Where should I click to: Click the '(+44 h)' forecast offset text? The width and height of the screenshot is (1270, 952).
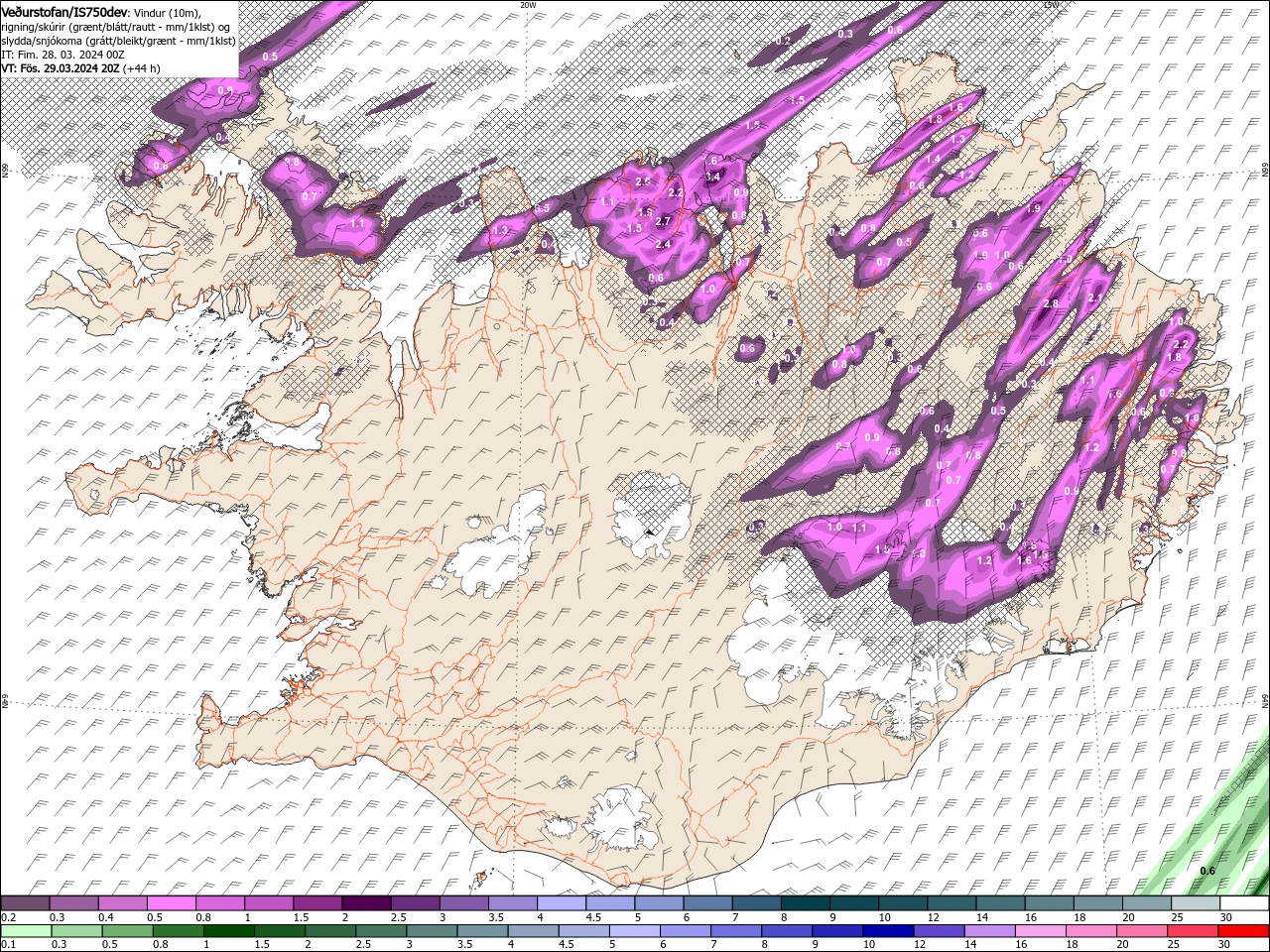[x=142, y=68]
